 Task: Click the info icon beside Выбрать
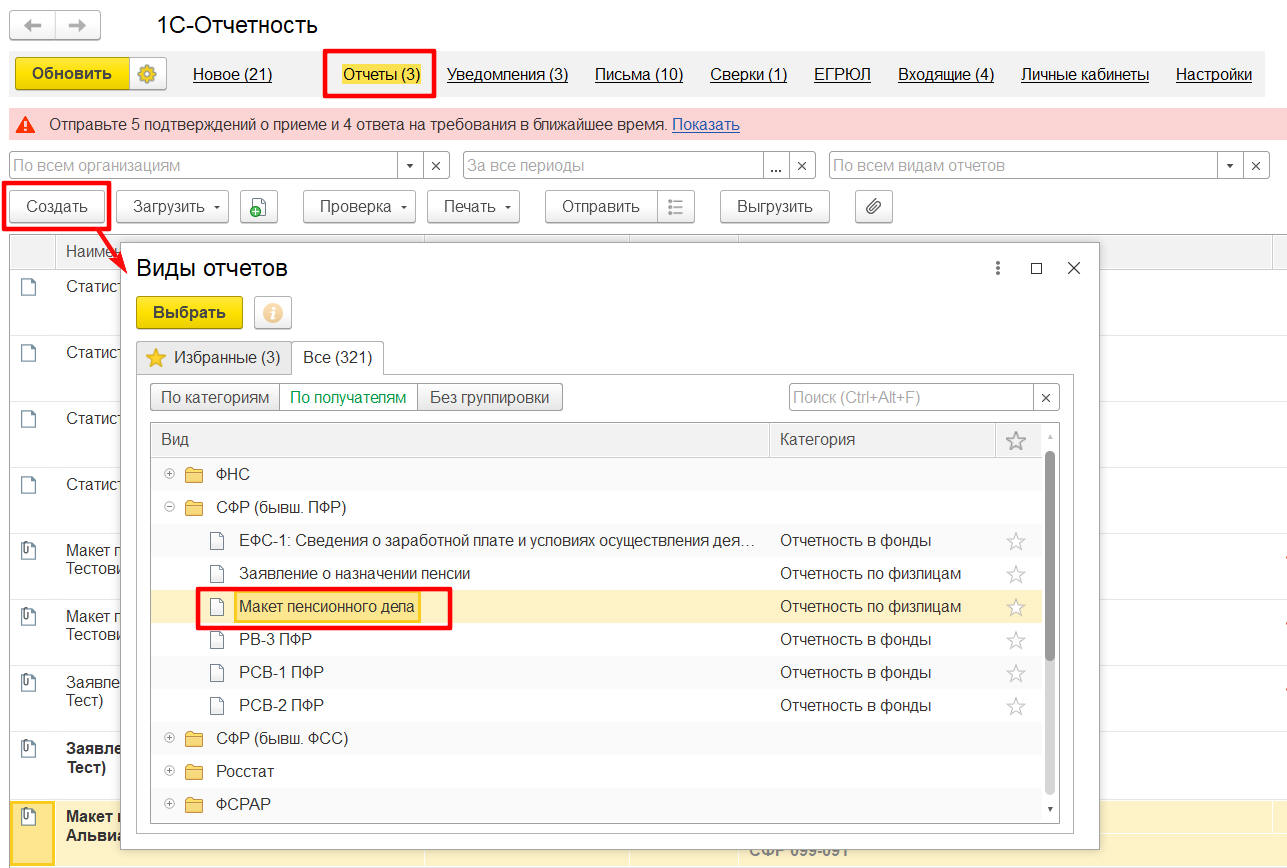(272, 313)
